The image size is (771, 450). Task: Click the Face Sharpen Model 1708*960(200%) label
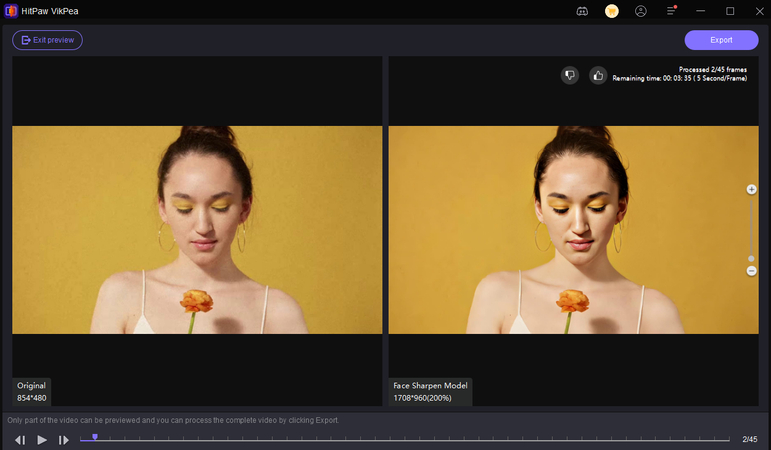(430, 392)
